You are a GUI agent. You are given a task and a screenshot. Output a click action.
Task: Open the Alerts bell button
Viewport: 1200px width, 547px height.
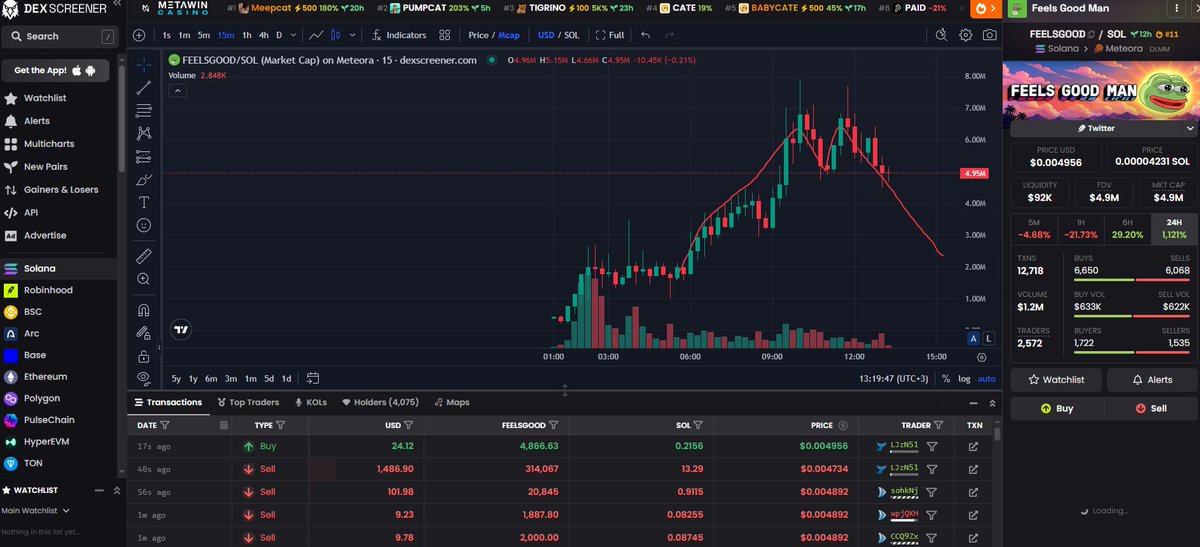(x=1151, y=380)
